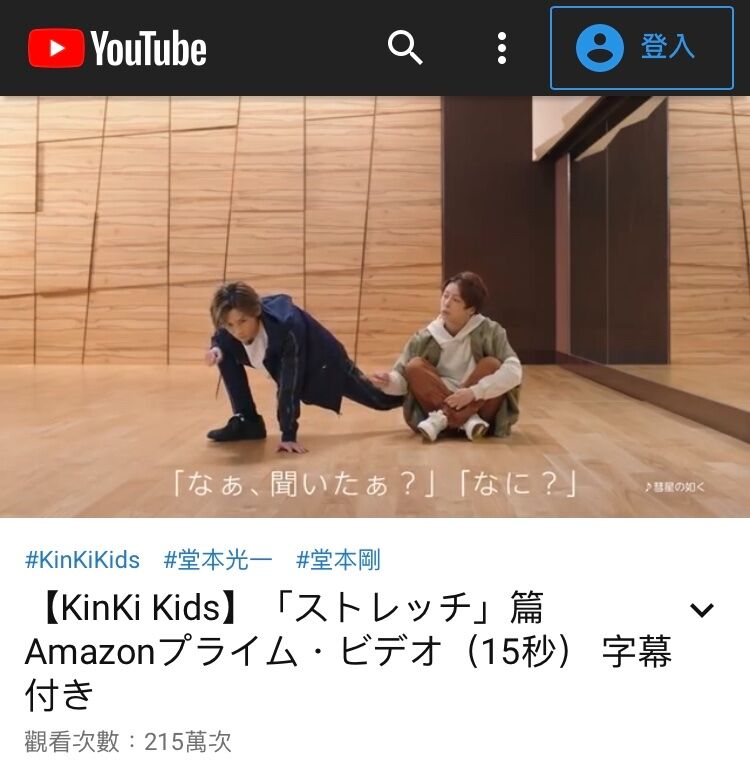
Task: Tap the video title 「ストレッチ」篇
Action: point(406,608)
